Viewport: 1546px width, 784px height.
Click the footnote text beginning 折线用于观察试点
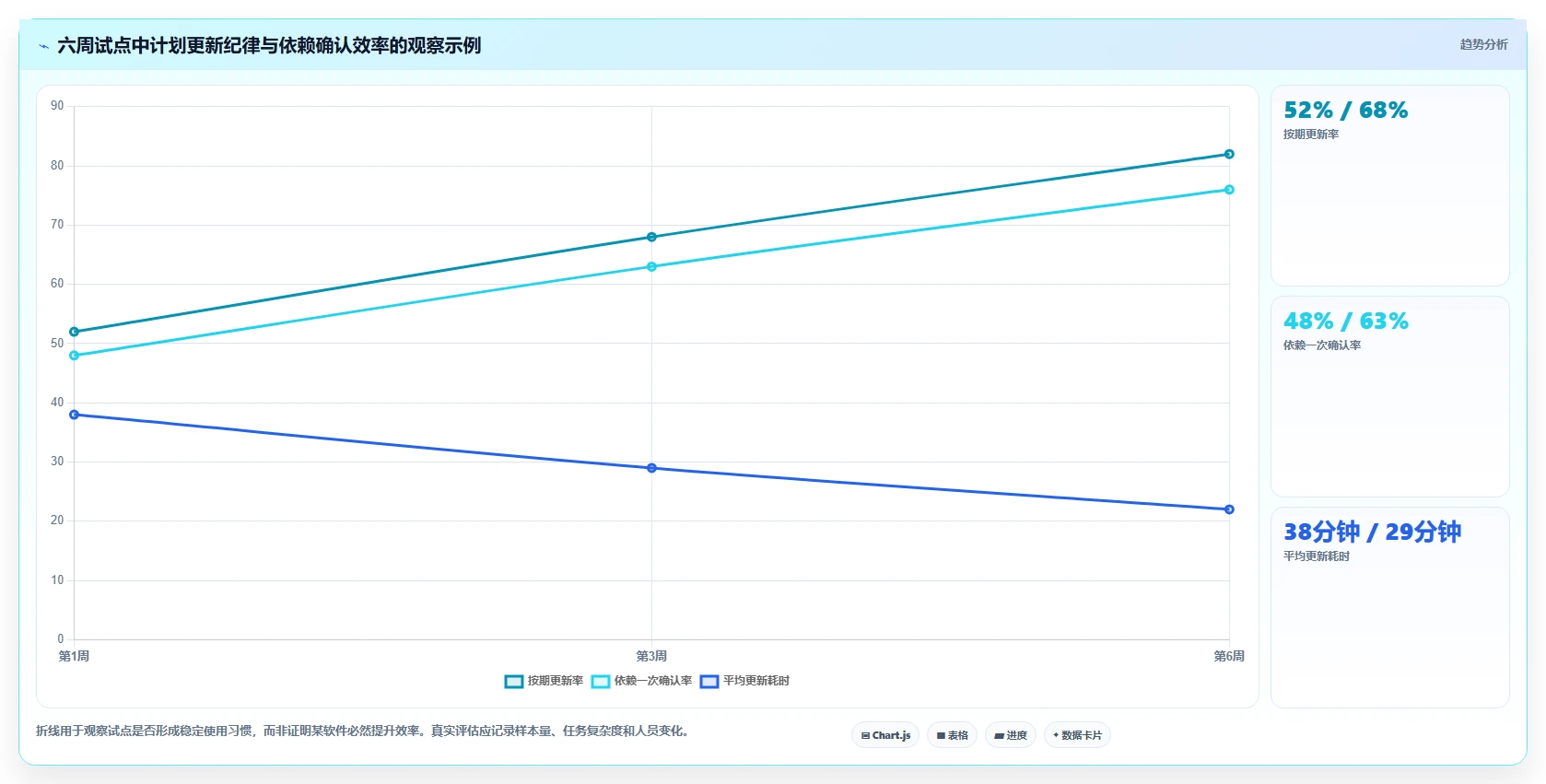[363, 731]
